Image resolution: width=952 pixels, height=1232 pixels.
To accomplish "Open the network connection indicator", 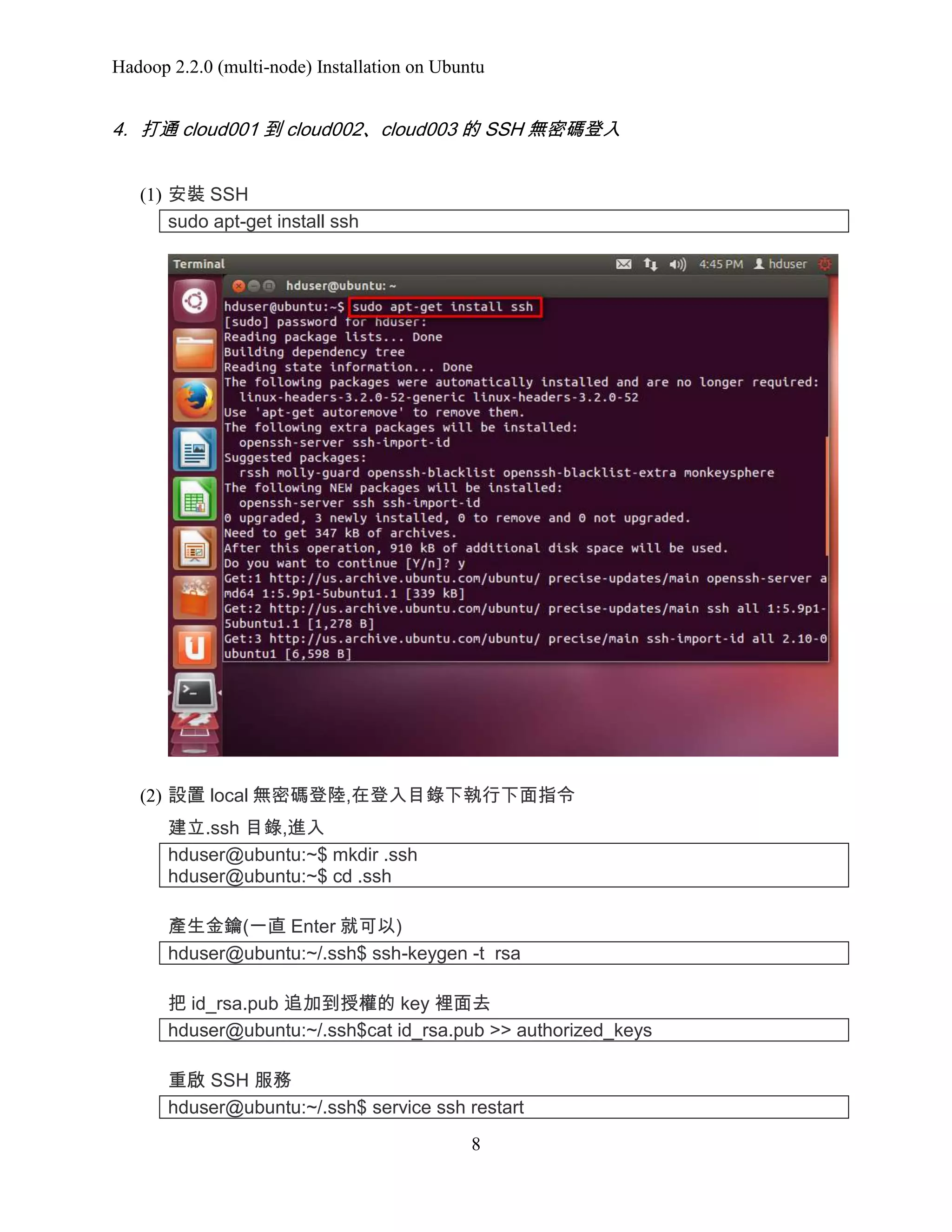I will 650,264.
